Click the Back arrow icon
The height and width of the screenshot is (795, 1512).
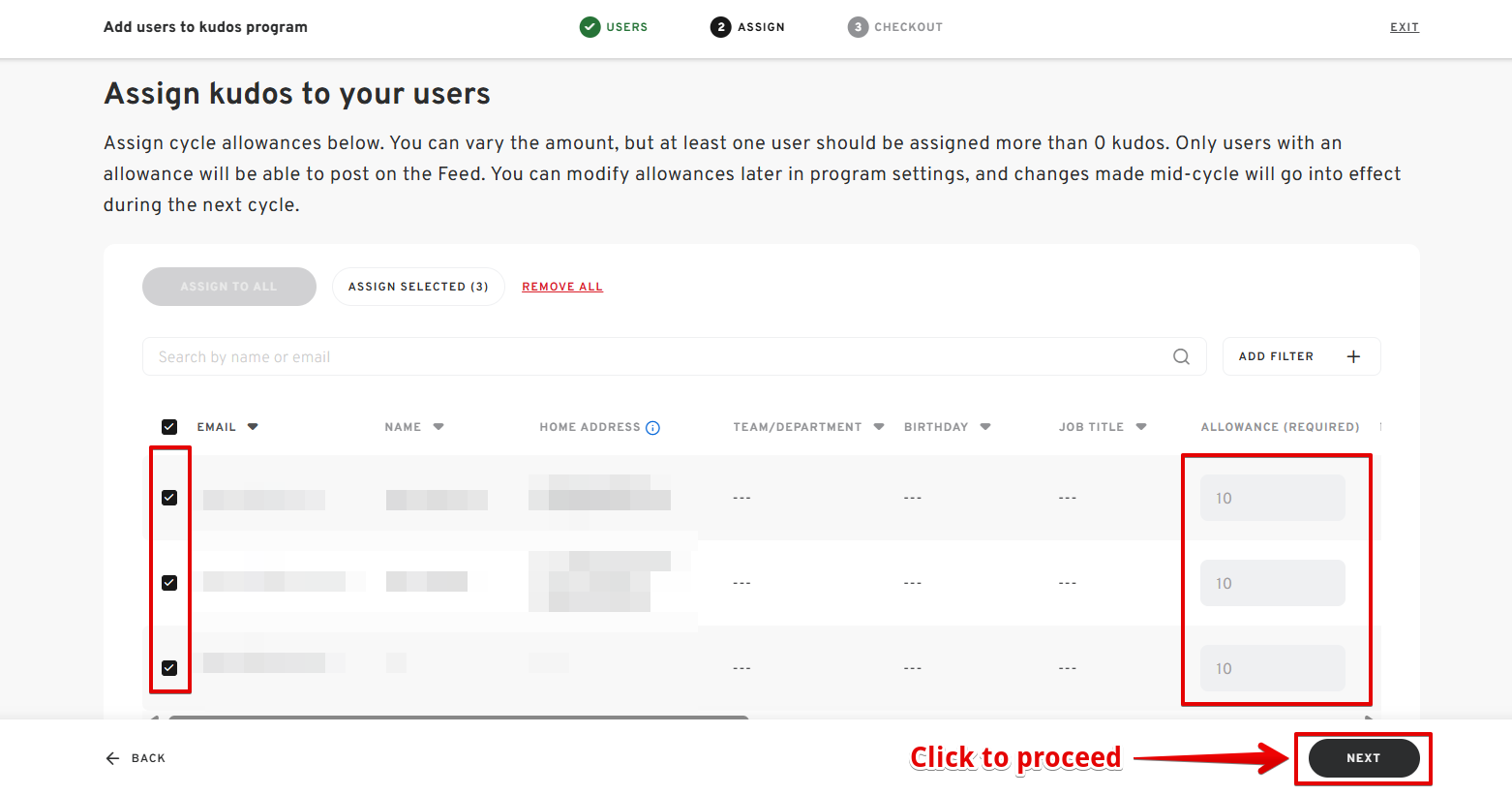click(x=112, y=758)
